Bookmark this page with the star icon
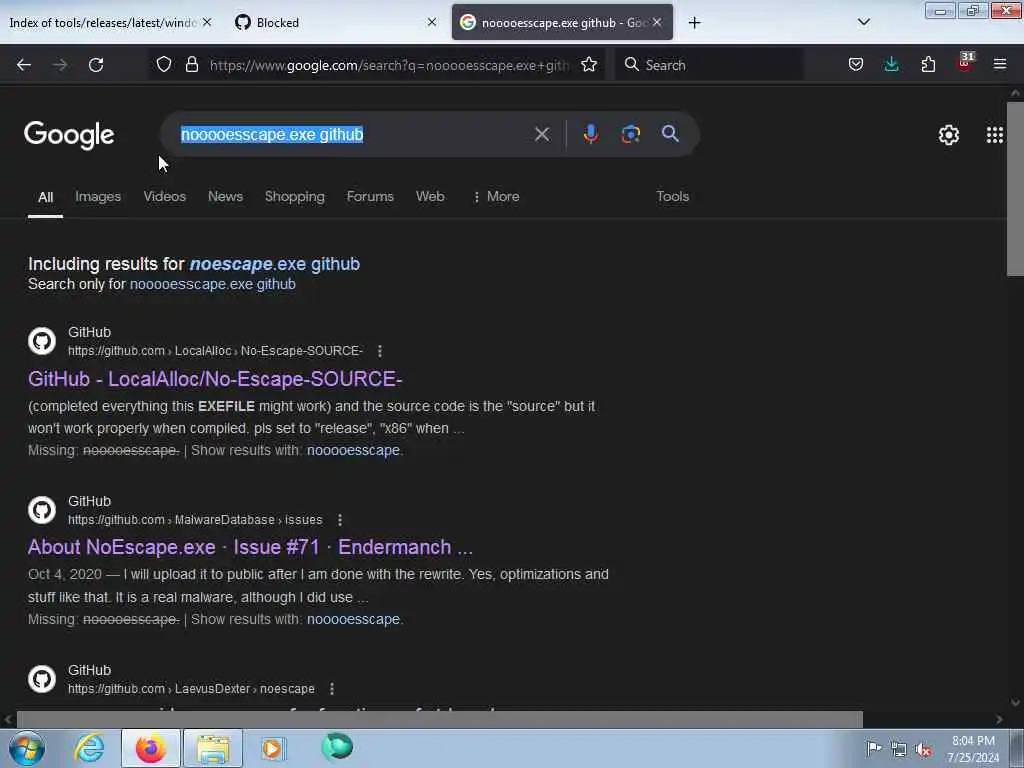 point(589,64)
